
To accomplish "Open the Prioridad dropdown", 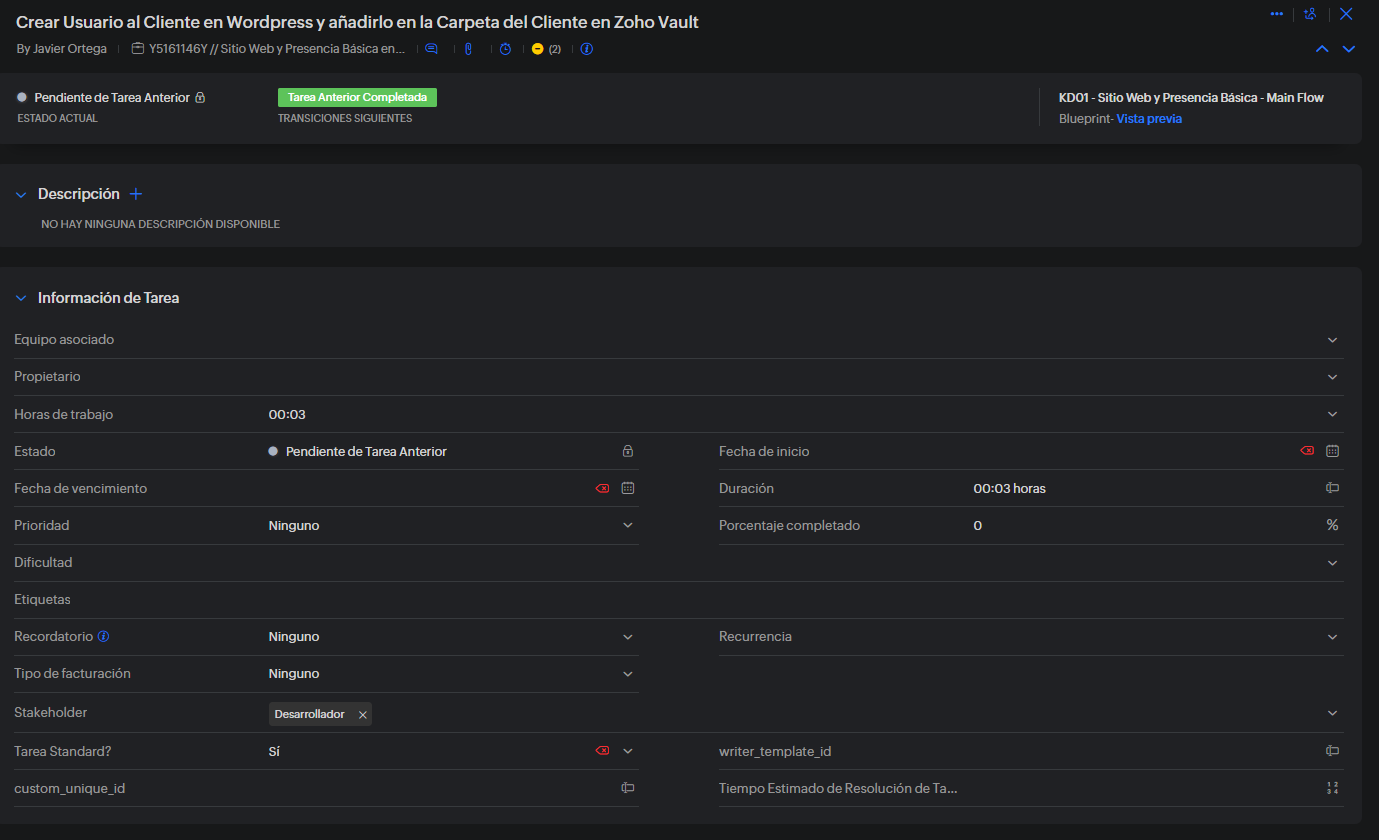I will pyautogui.click(x=627, y=525).
